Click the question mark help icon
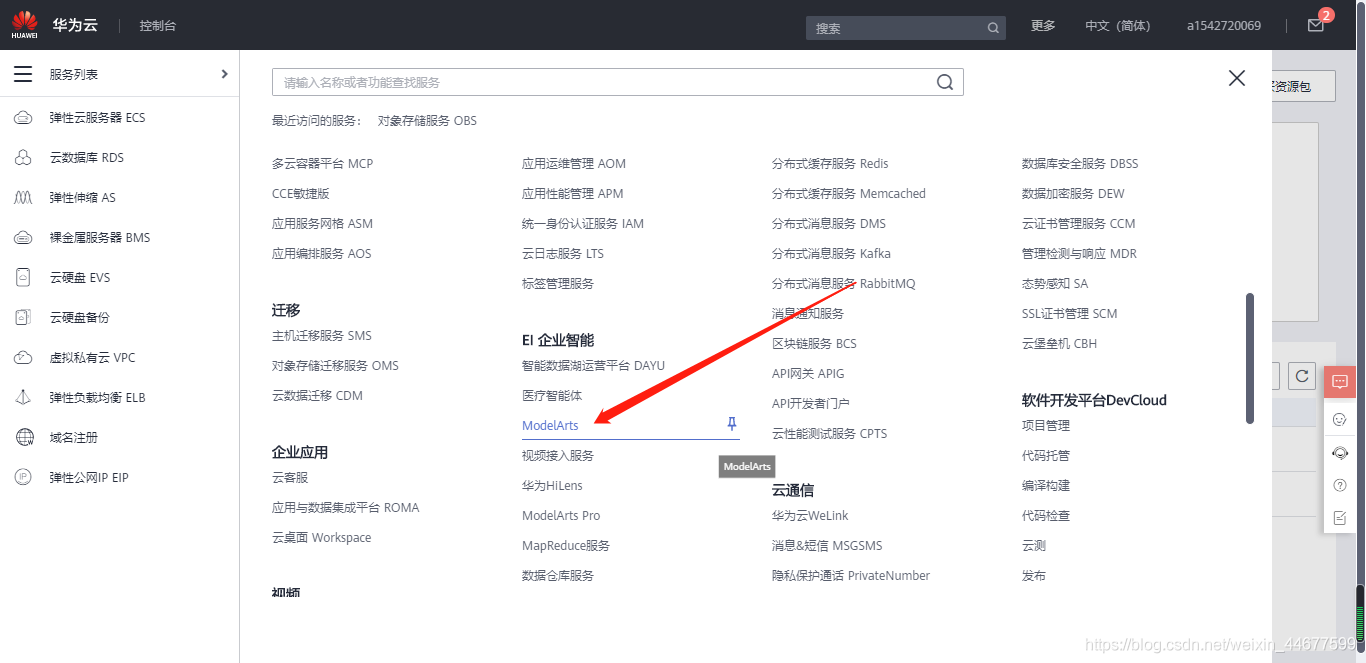1366x663 pixels. [x=1340, y=485]
